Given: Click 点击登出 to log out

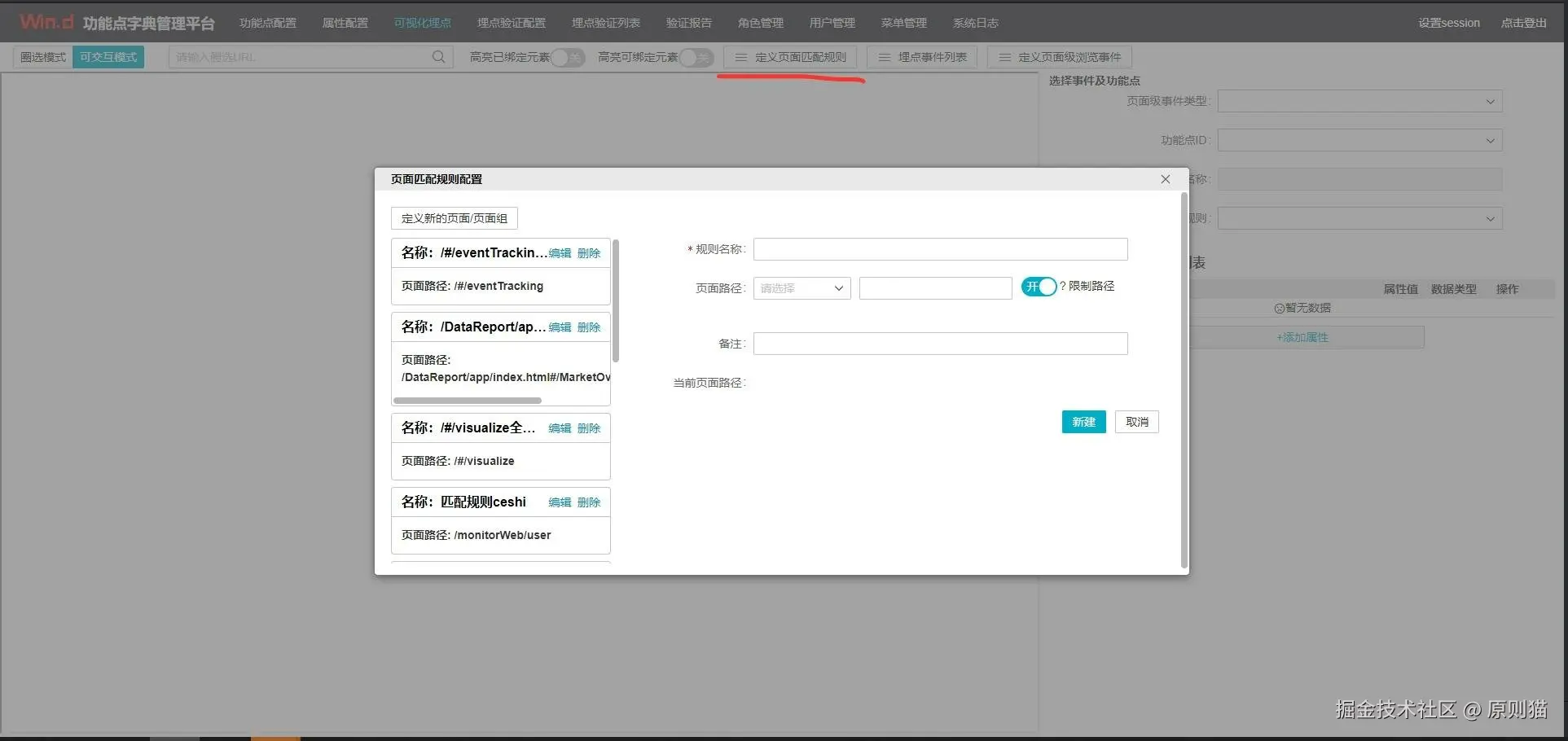Looking at the screenshot, I should 1524,23.
